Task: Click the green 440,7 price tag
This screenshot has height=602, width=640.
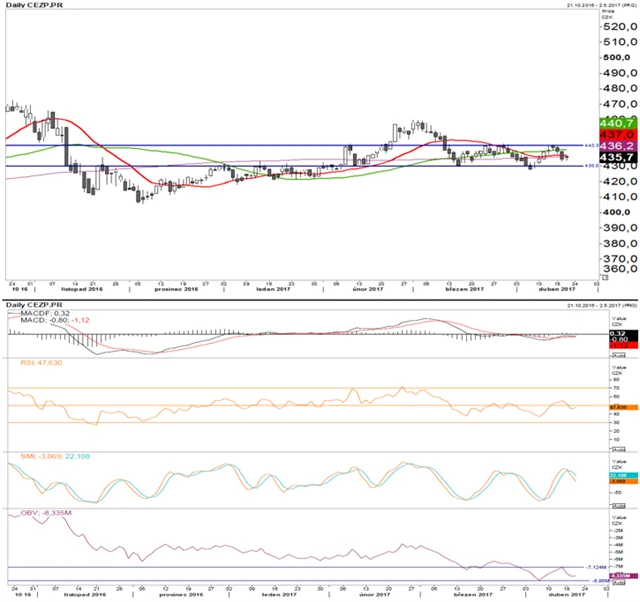Action: 617,121
